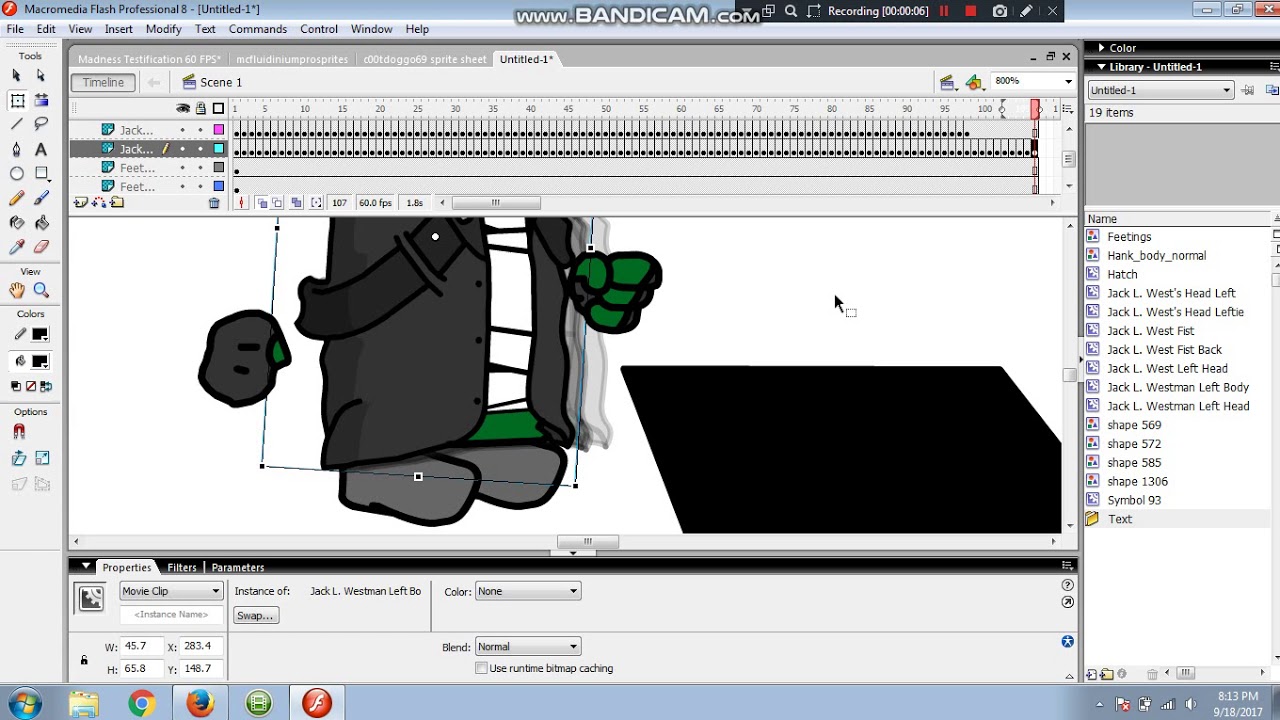The width and height of the screenshot is (1280, 720).
Task: Click the fill color swatch
Action: coord(40,362)
